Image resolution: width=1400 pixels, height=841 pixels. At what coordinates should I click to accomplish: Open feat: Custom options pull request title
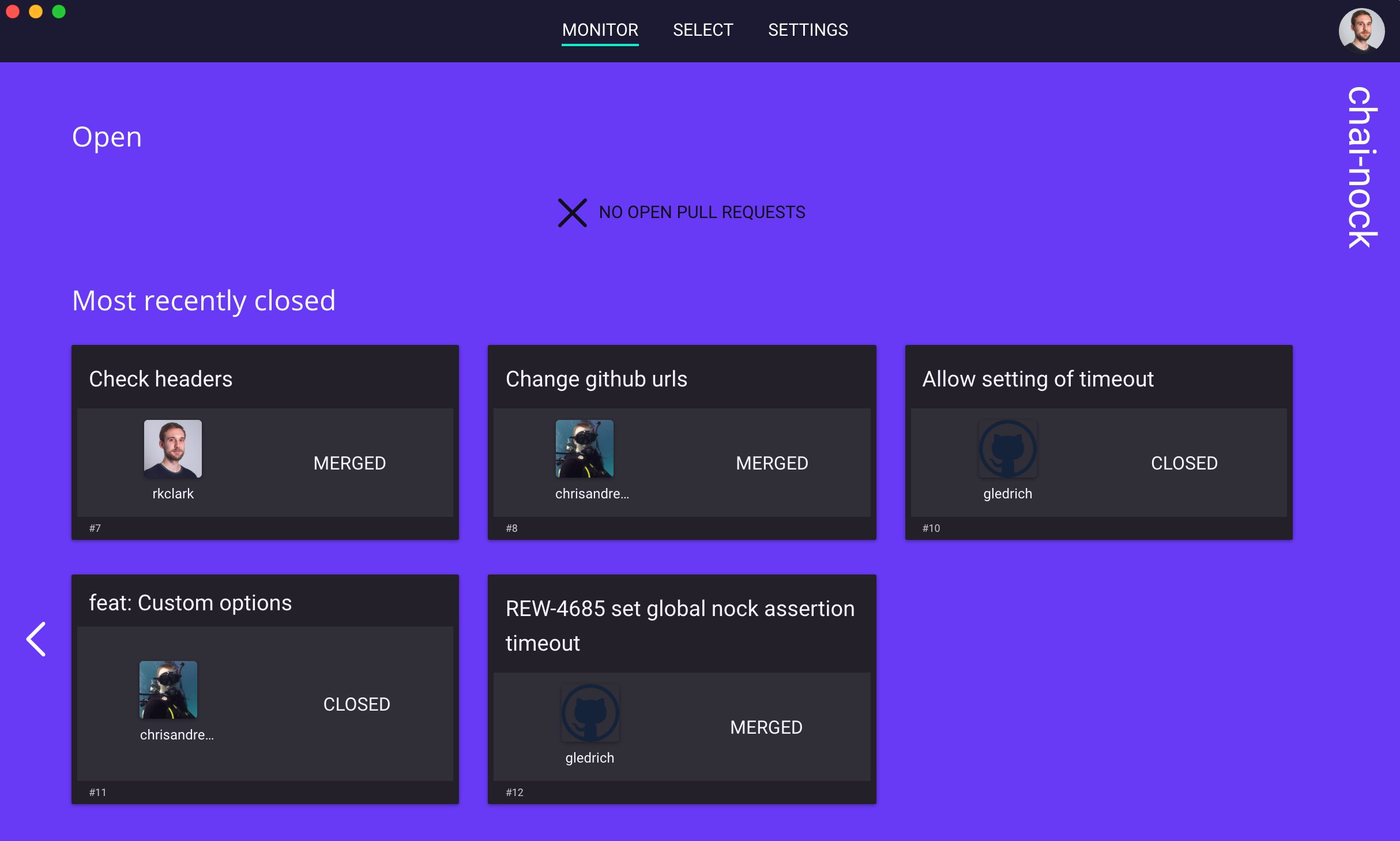tap(190, 603)
